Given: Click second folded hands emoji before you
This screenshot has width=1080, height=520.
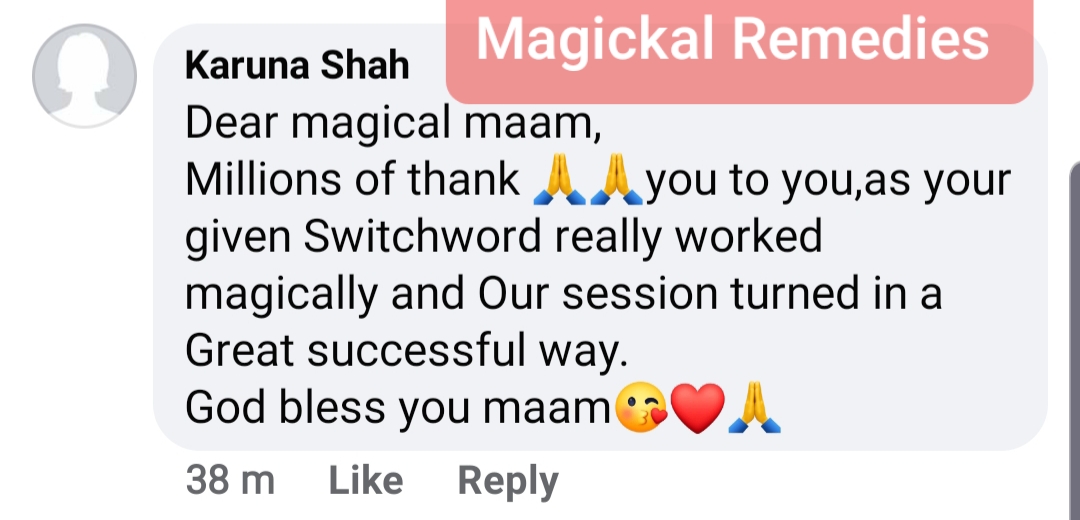Looking at the screenshot, I should (616, 180).
